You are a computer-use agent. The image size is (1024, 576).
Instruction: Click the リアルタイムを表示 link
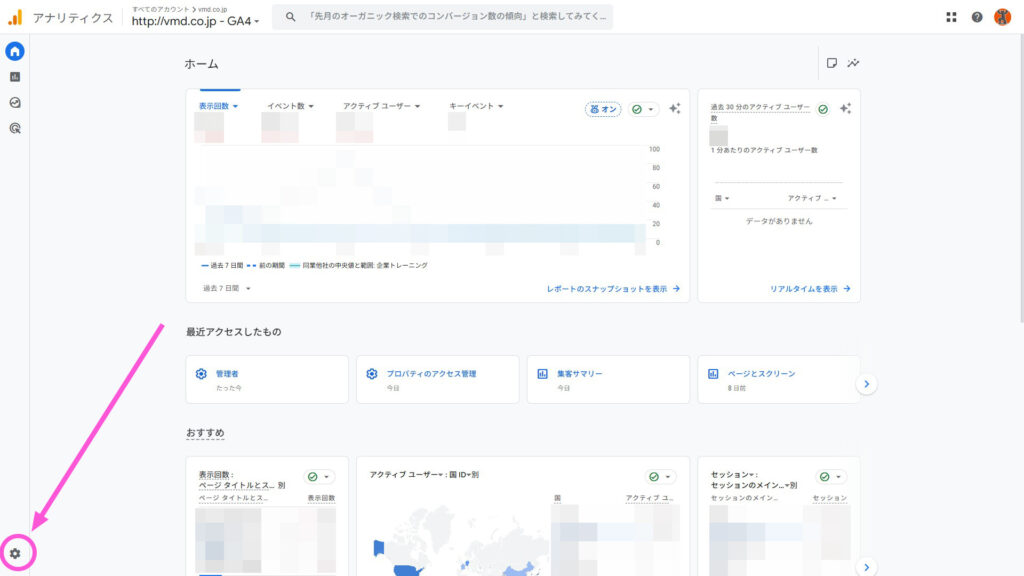click(806, 288)
